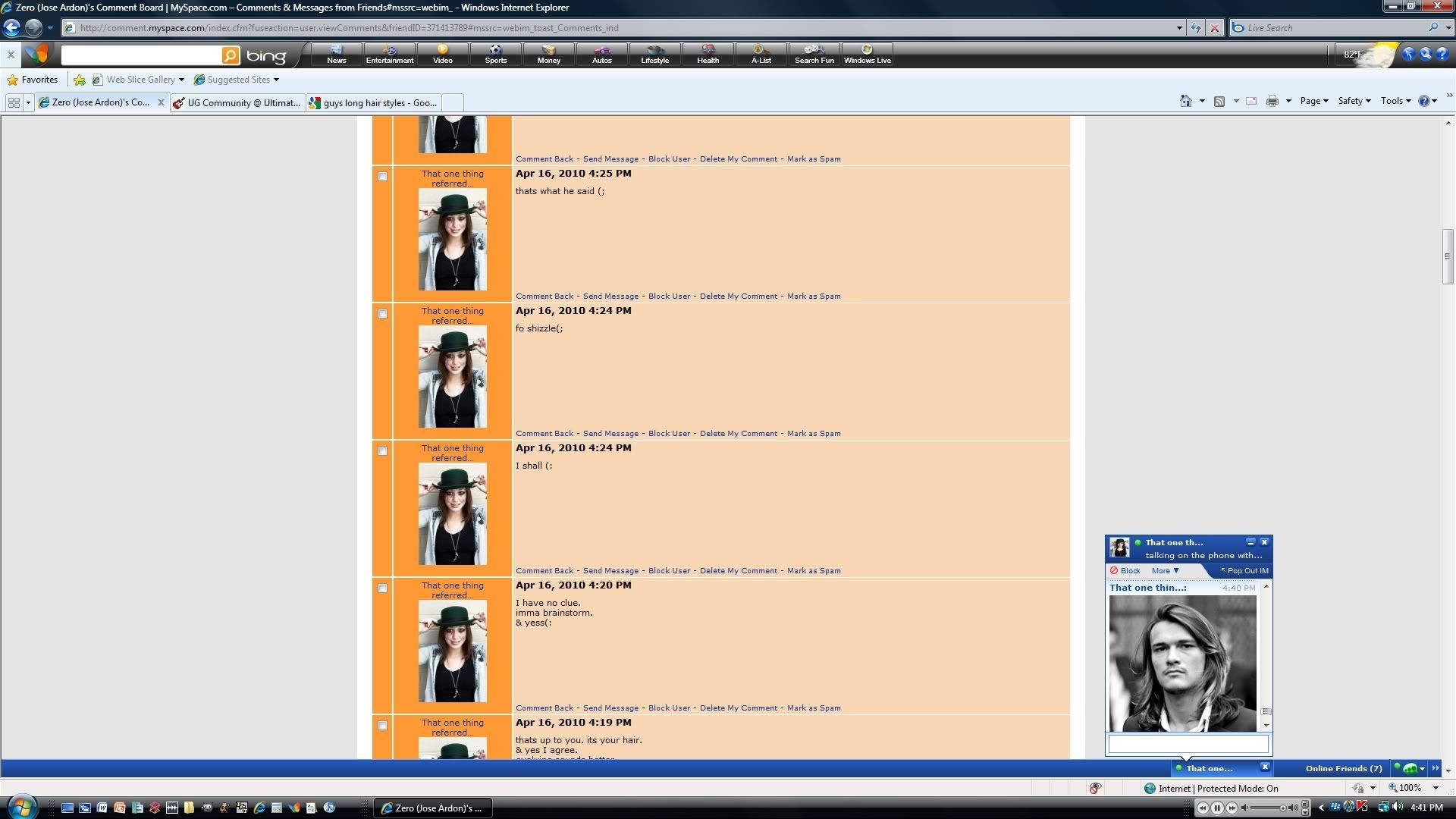
Task: Click Delete My Comment under 4:20 PM comment
Action: (739, 708)
